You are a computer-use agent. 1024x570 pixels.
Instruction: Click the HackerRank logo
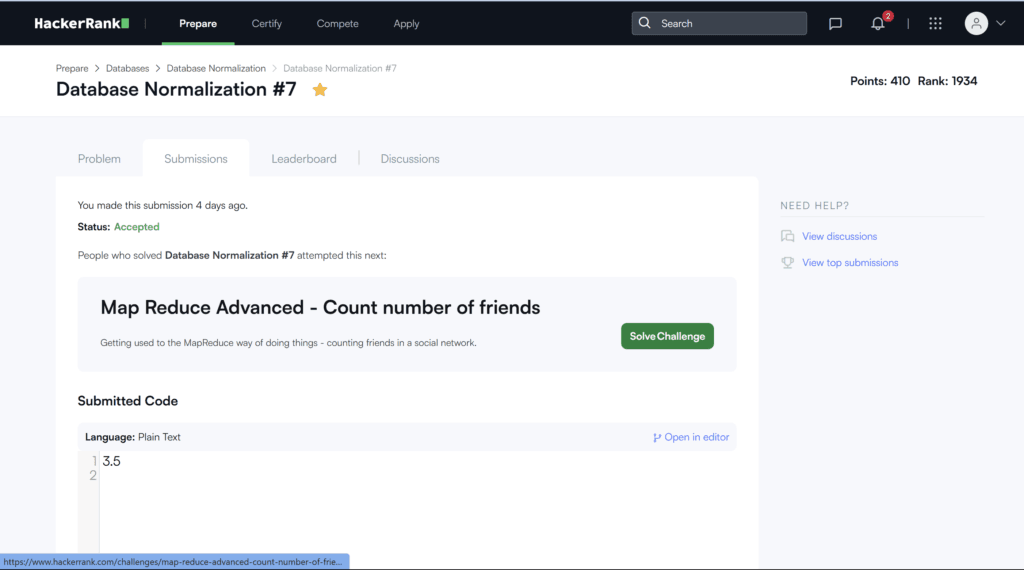coord(82,24)
